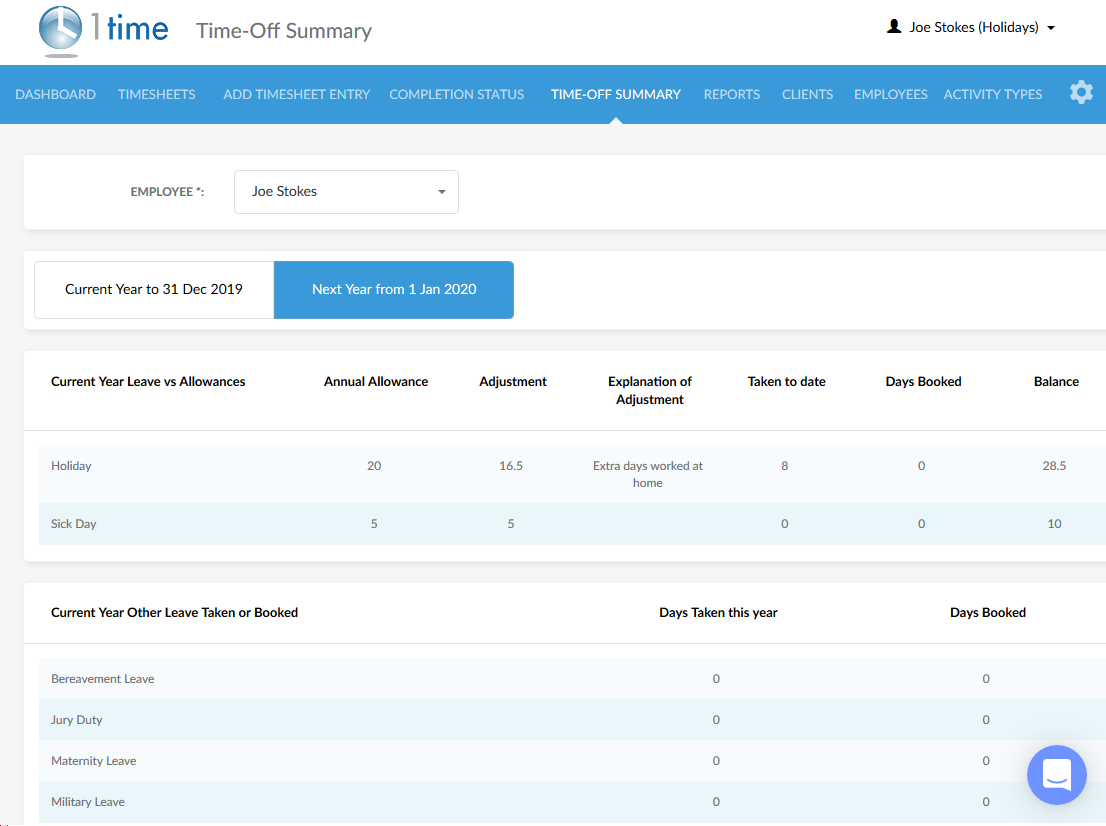This screenshot has height=826, width=1106.
Task: Open the settings gear icon
Action: click(x=1081, y=93)
